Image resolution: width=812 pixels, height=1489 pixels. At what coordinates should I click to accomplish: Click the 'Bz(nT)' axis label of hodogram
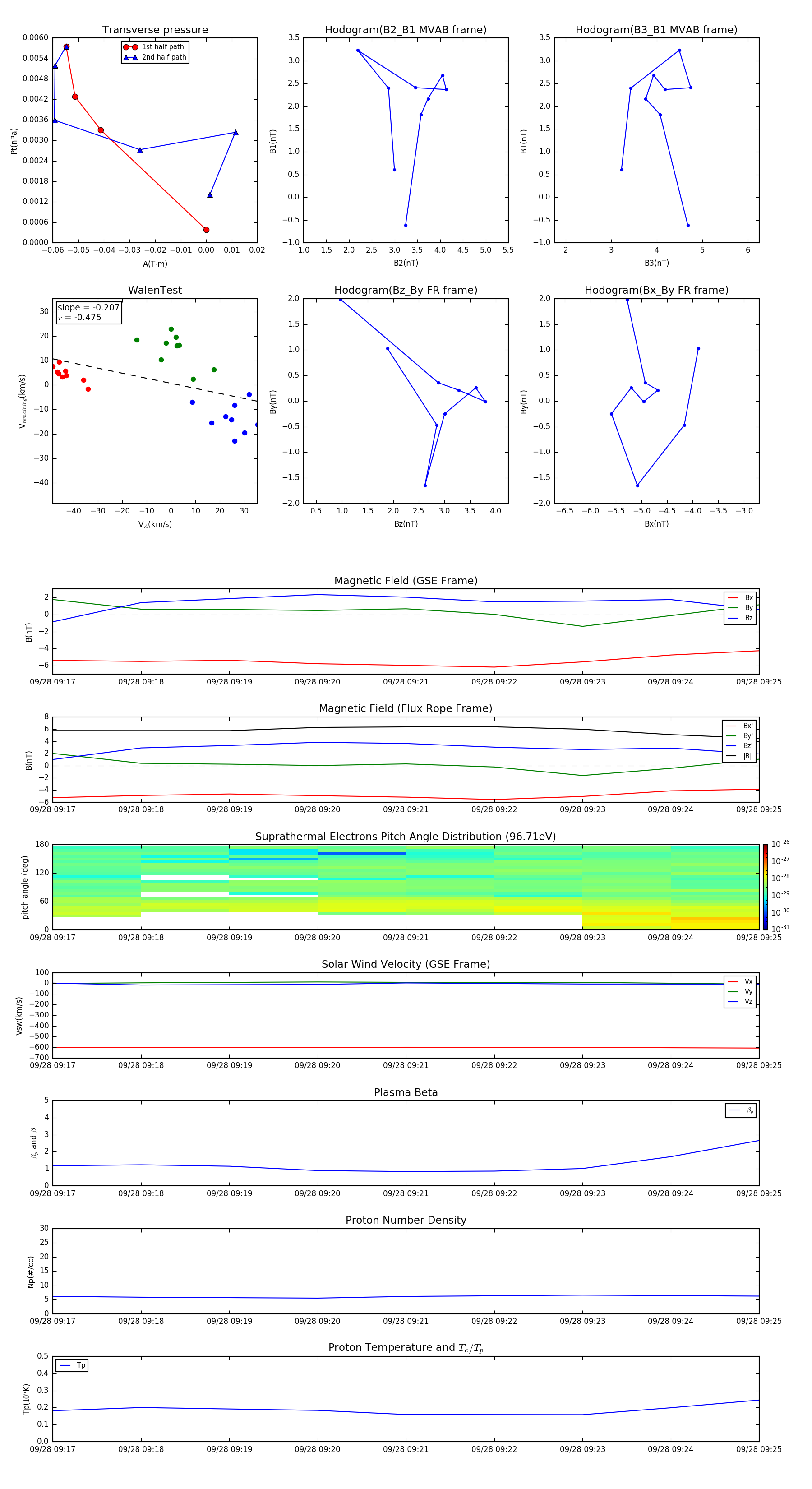pyautogui.click(x=406, y=524)
